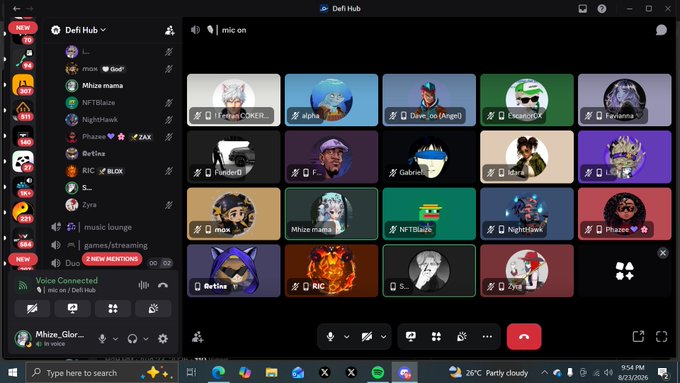This screenshot has width=680, height=383.
Task: Share your screen from the call bar
Action: [411, 337]
